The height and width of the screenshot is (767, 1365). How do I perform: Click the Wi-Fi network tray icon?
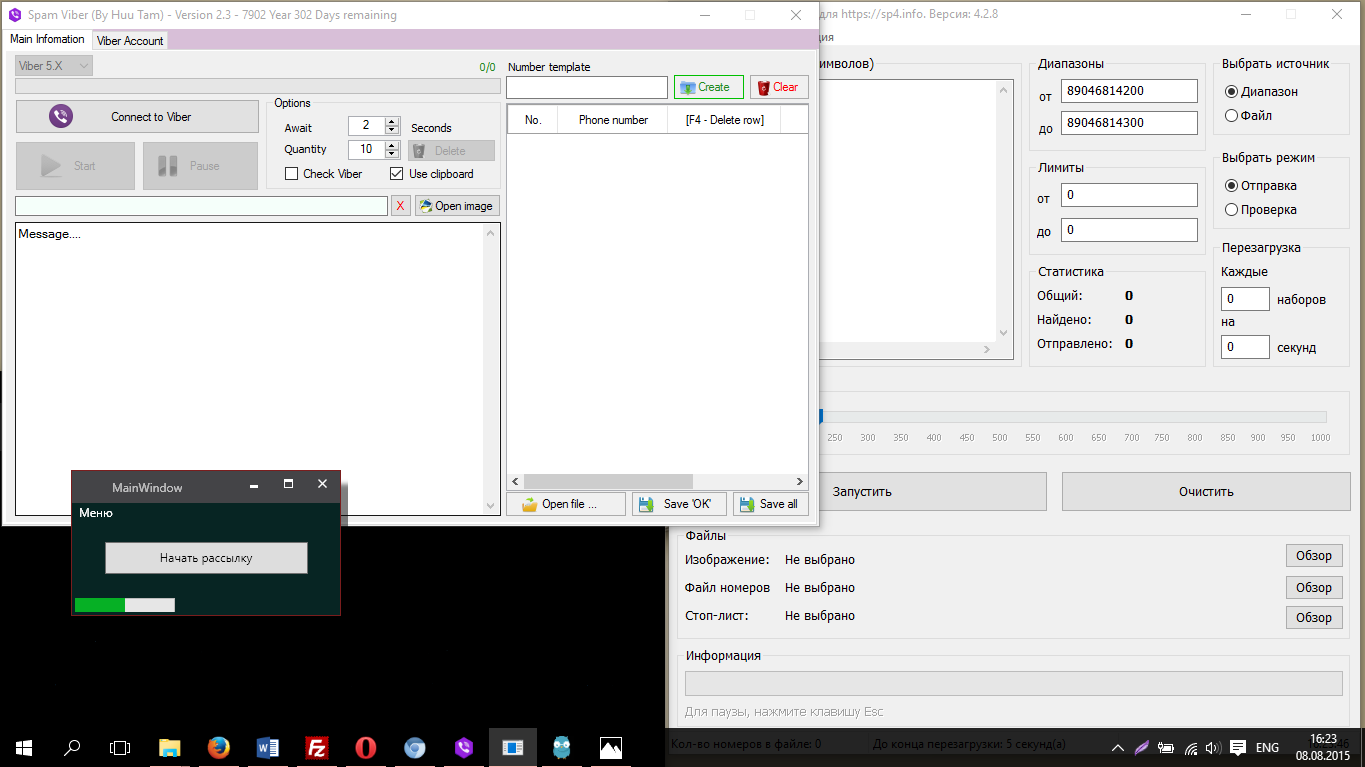[x=1190, y=747]
